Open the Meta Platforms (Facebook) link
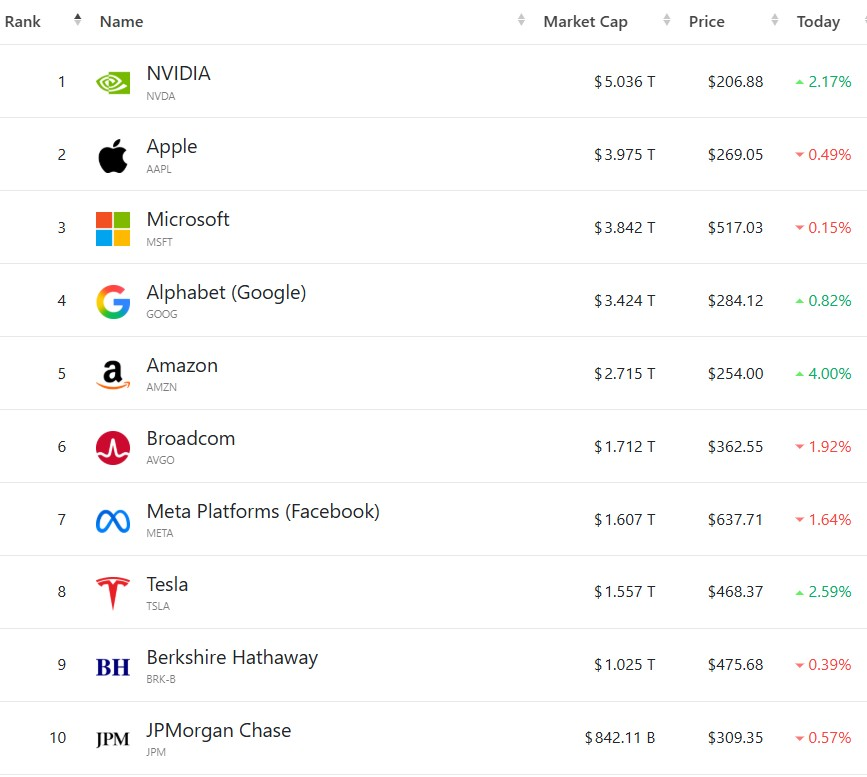867x777 pixels. [263, 511]
